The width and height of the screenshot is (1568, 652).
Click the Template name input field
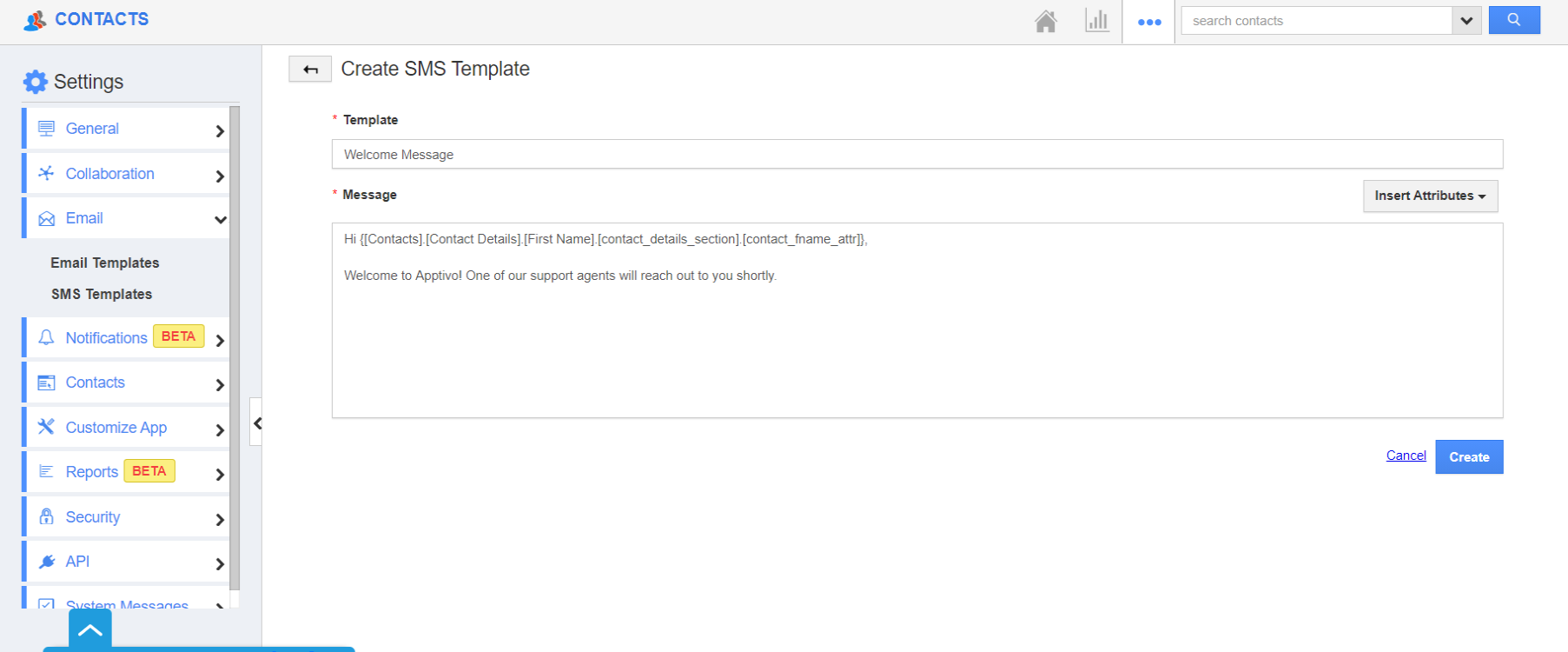click(916, 155)
